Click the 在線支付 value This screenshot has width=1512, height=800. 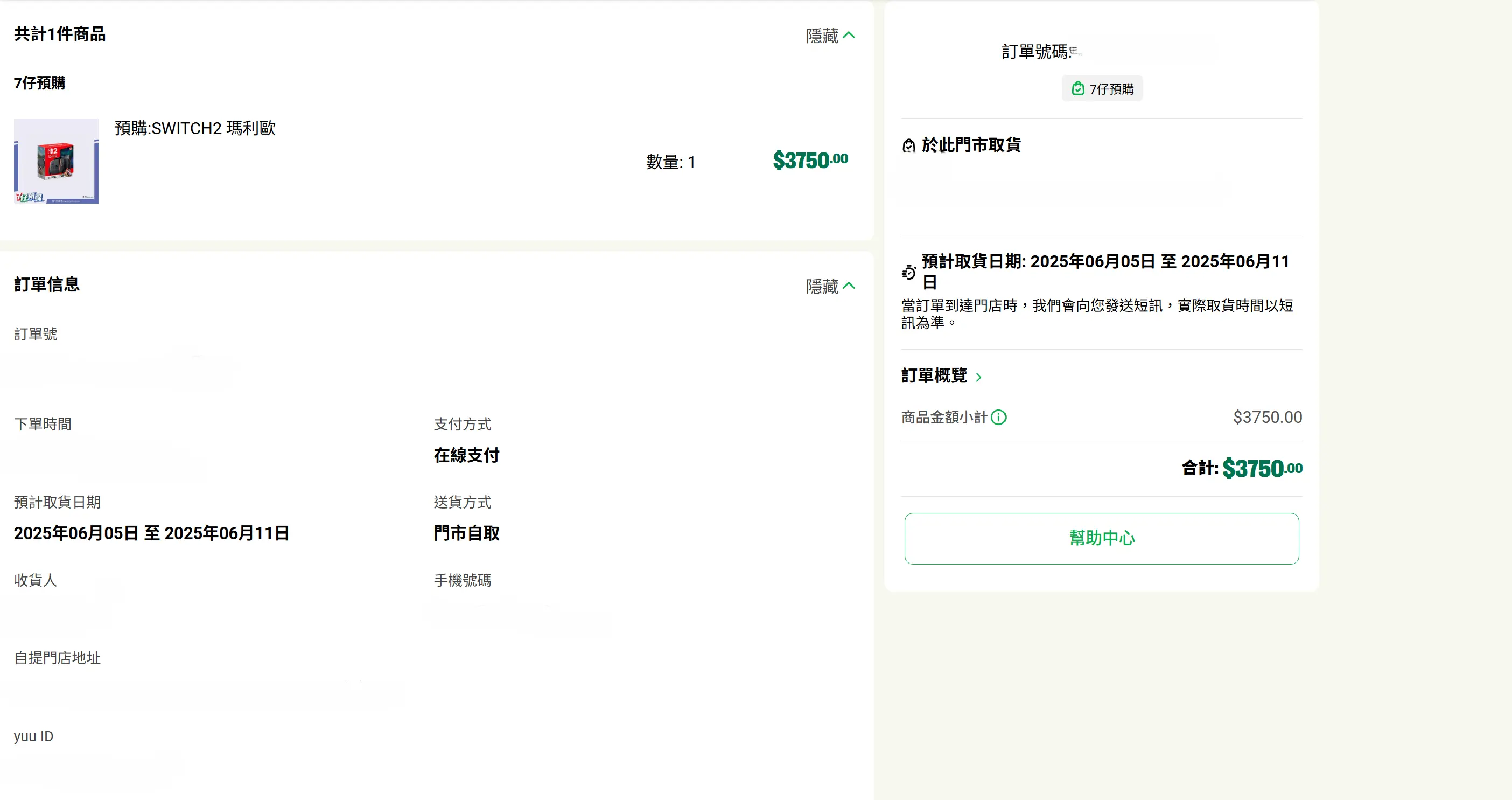(467, 455)
